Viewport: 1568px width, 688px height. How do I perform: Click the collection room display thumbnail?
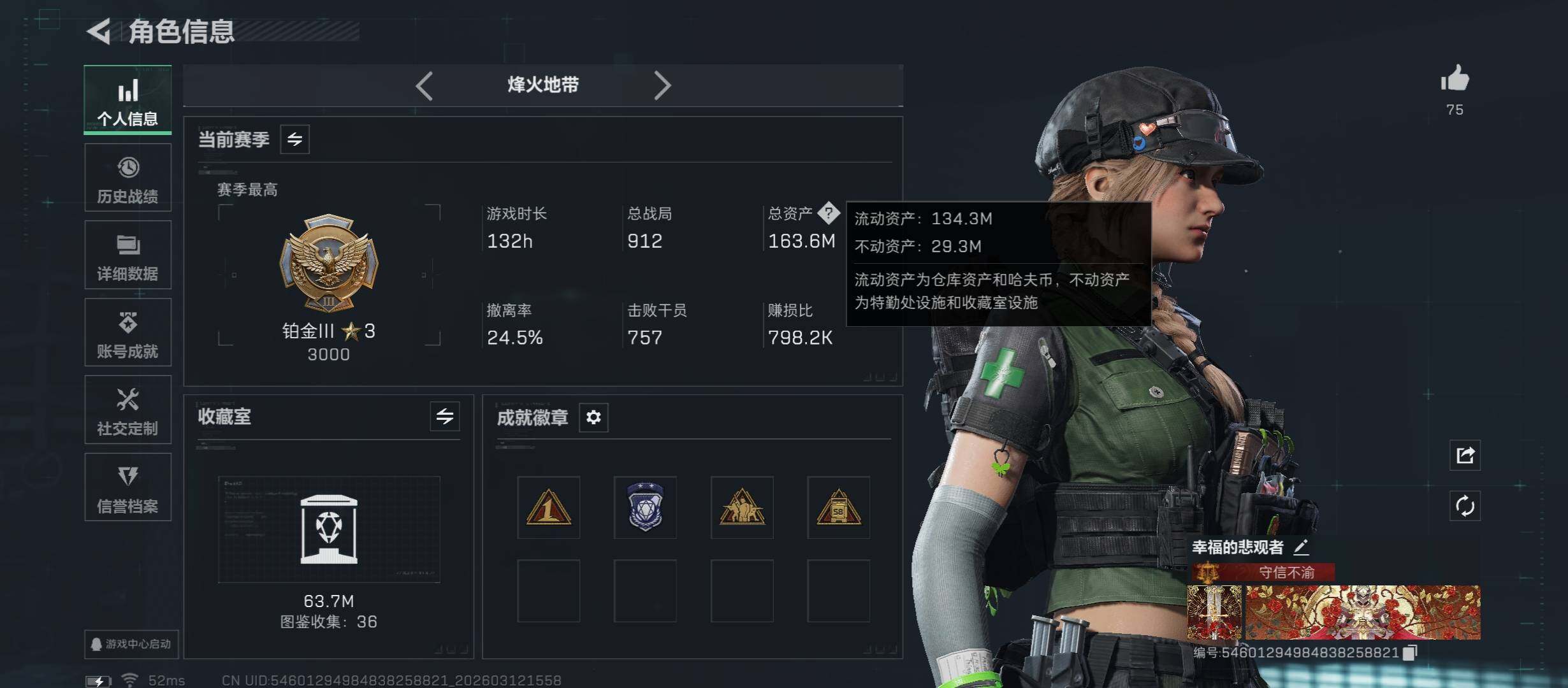pos(329,529)
